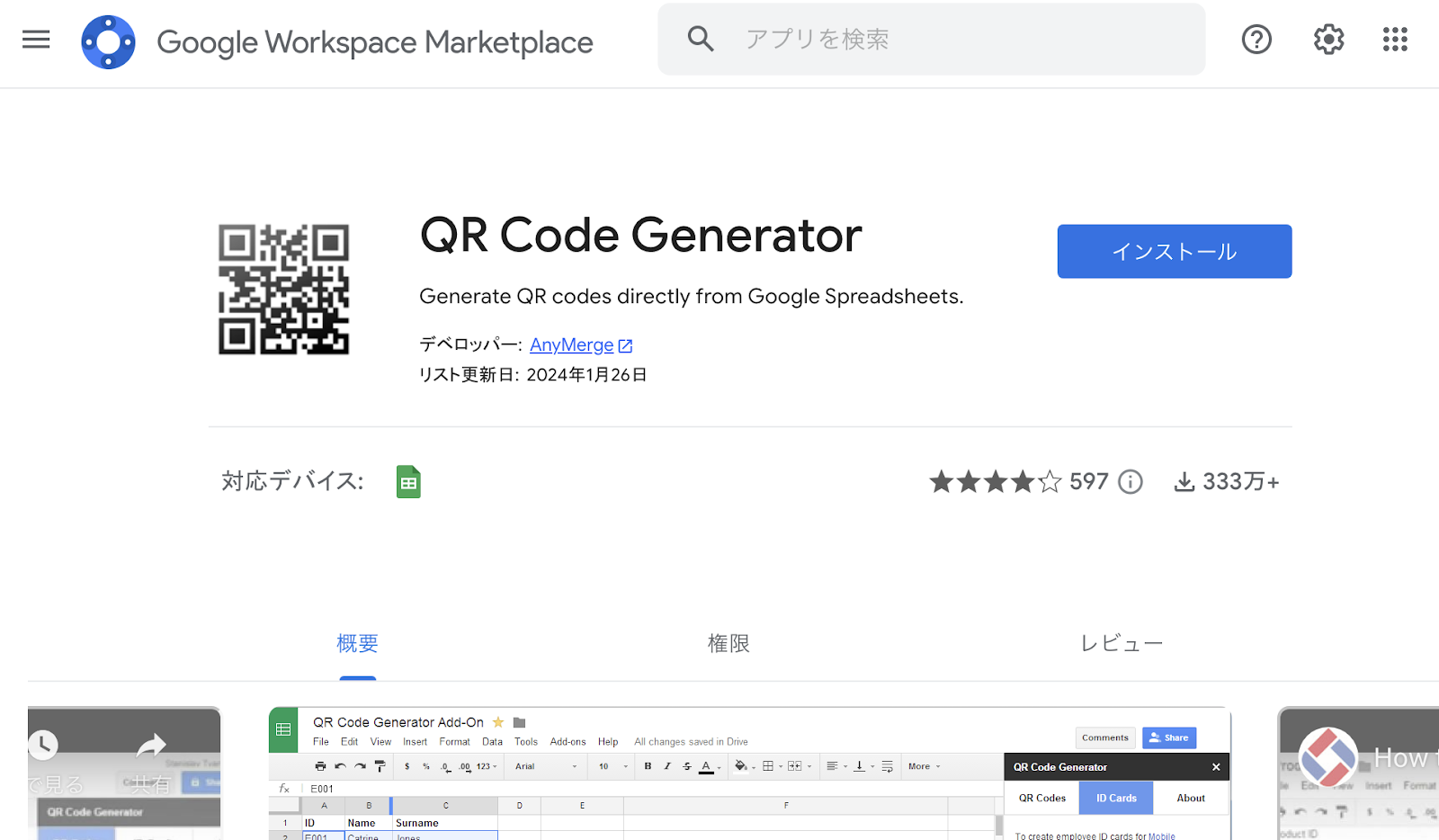This screenshot has height=840, width=1439.
Task: Click the アプリを検索 search field
Action: 931,39
